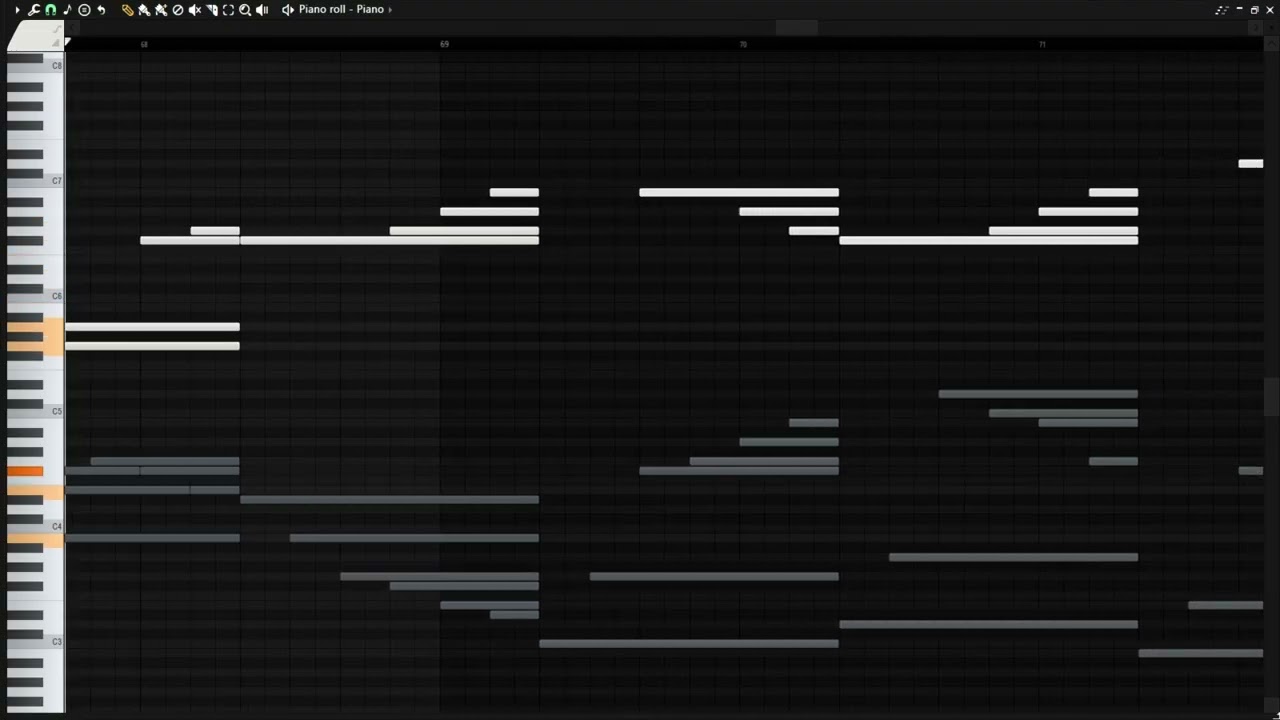1280x720 pixels.
Task: Click bar 68 on the timeline ruler
Action: (x=144, y=45)
